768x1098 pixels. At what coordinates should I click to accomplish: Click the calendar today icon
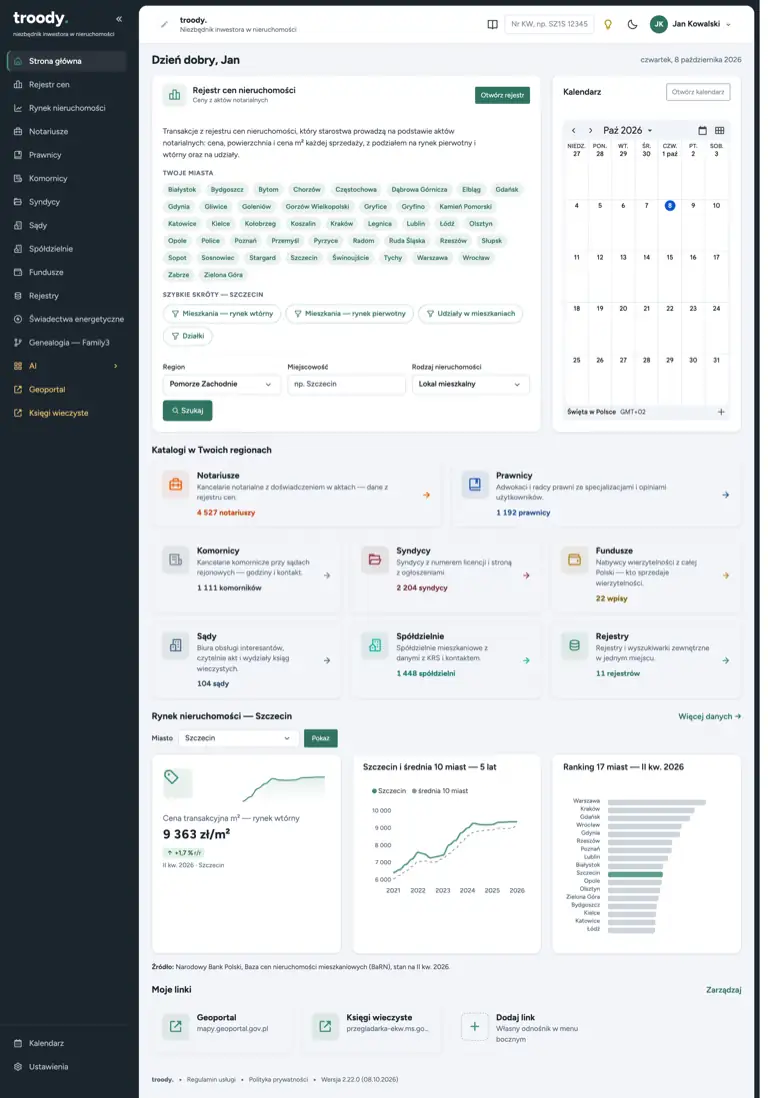pos(702,130)
